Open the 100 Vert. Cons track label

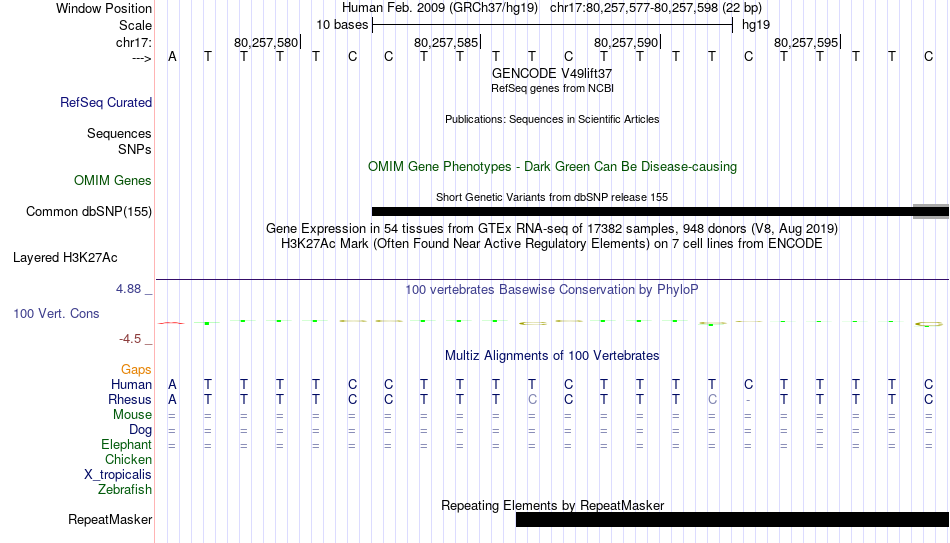[56, 313]
